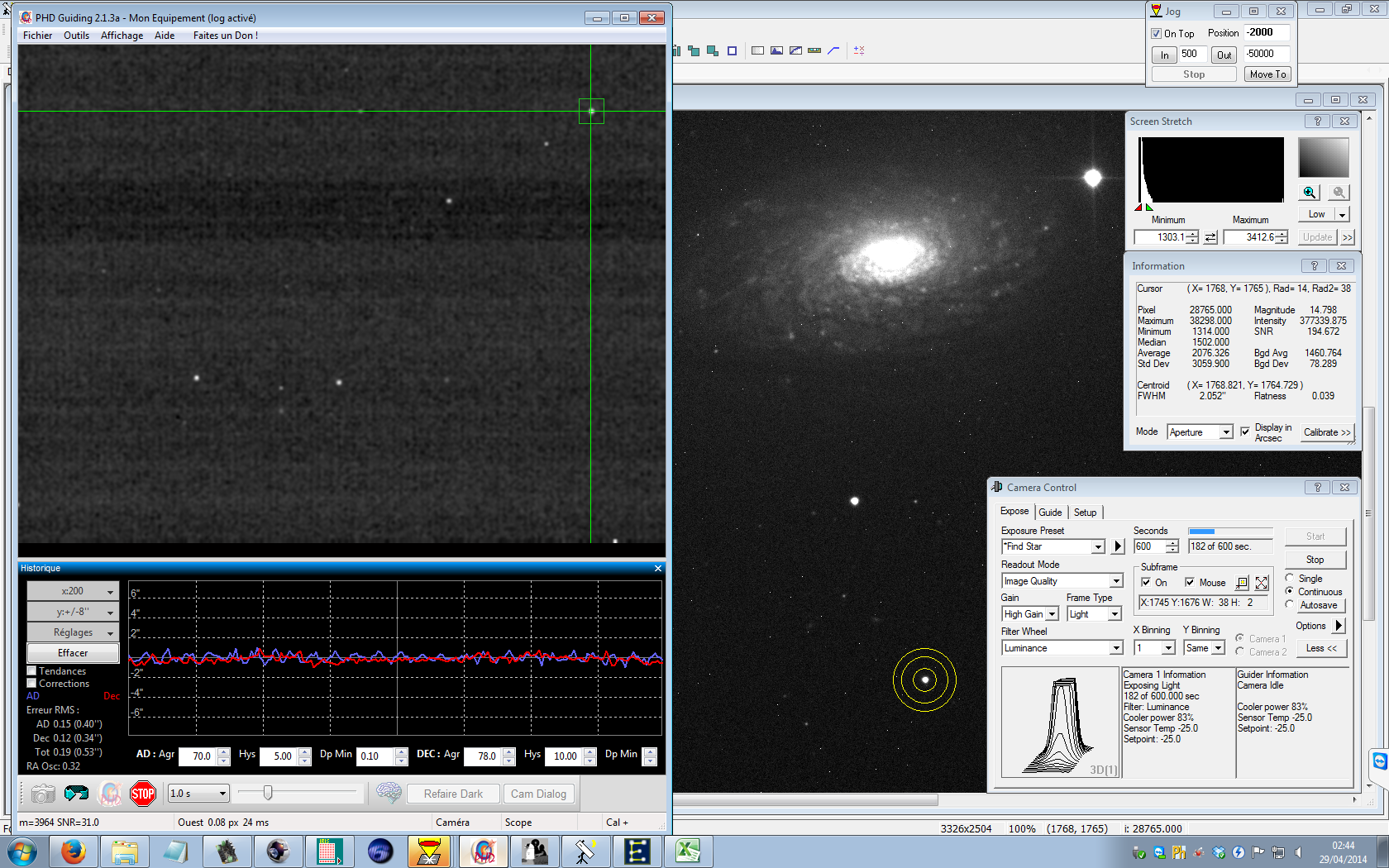Select the PHD target icon to start guiding
The image size is (1389, 868).
click(110, 793)
